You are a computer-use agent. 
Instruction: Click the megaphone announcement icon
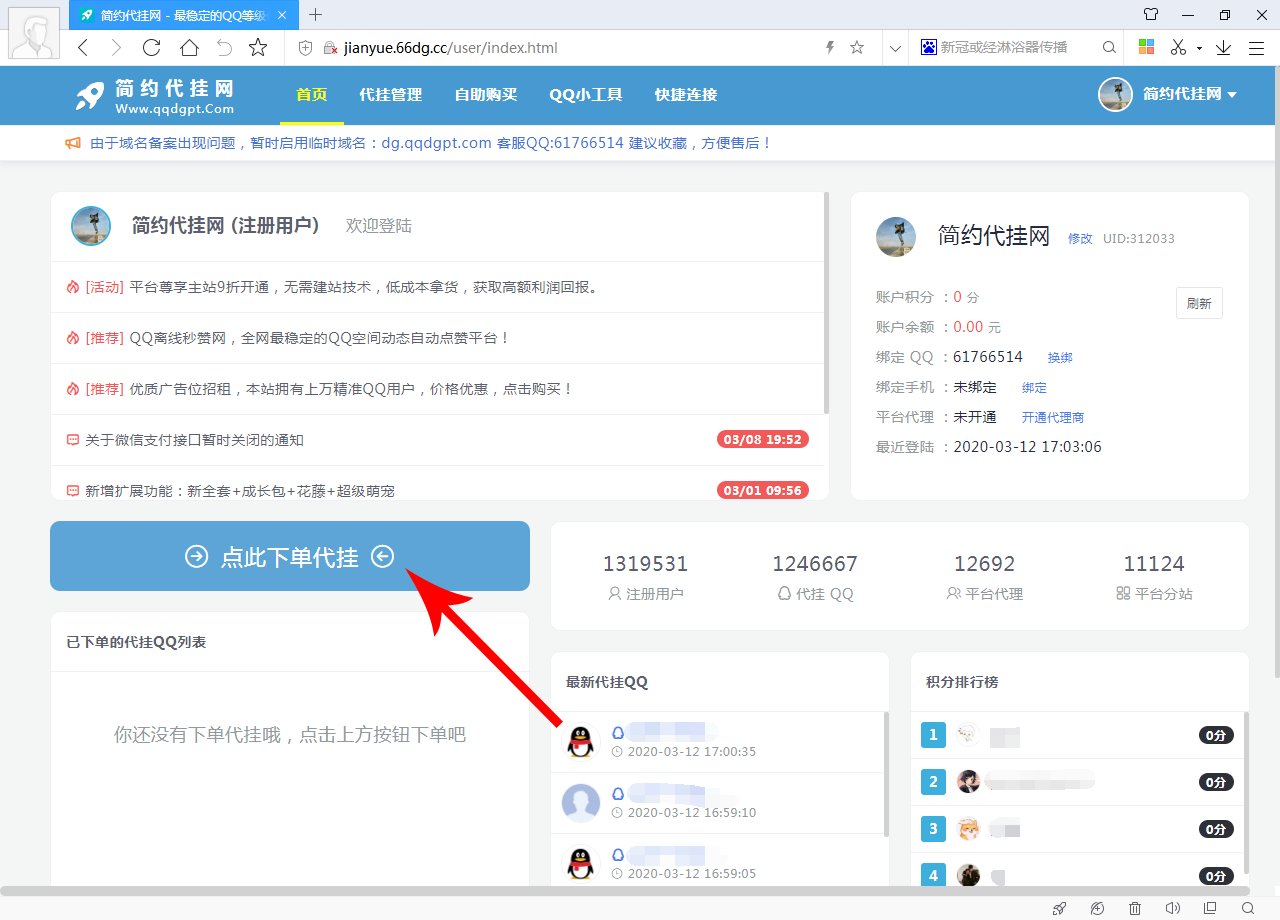click(73, 143)
